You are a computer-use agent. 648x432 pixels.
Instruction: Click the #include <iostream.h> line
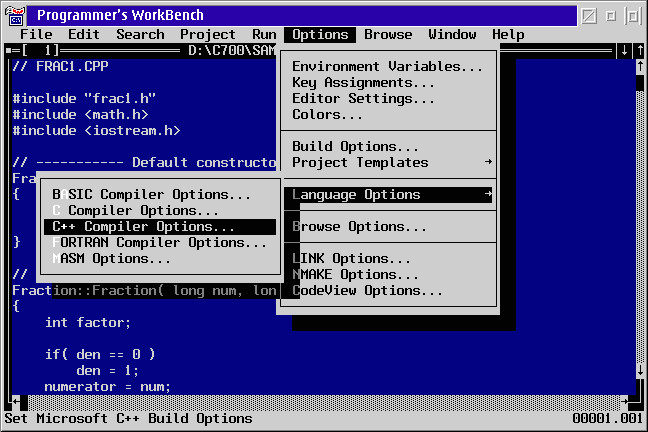click(x=96, y=131)
